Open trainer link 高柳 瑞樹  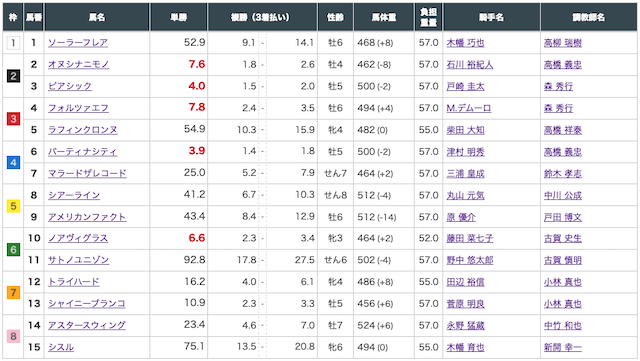tap(563, 43)
